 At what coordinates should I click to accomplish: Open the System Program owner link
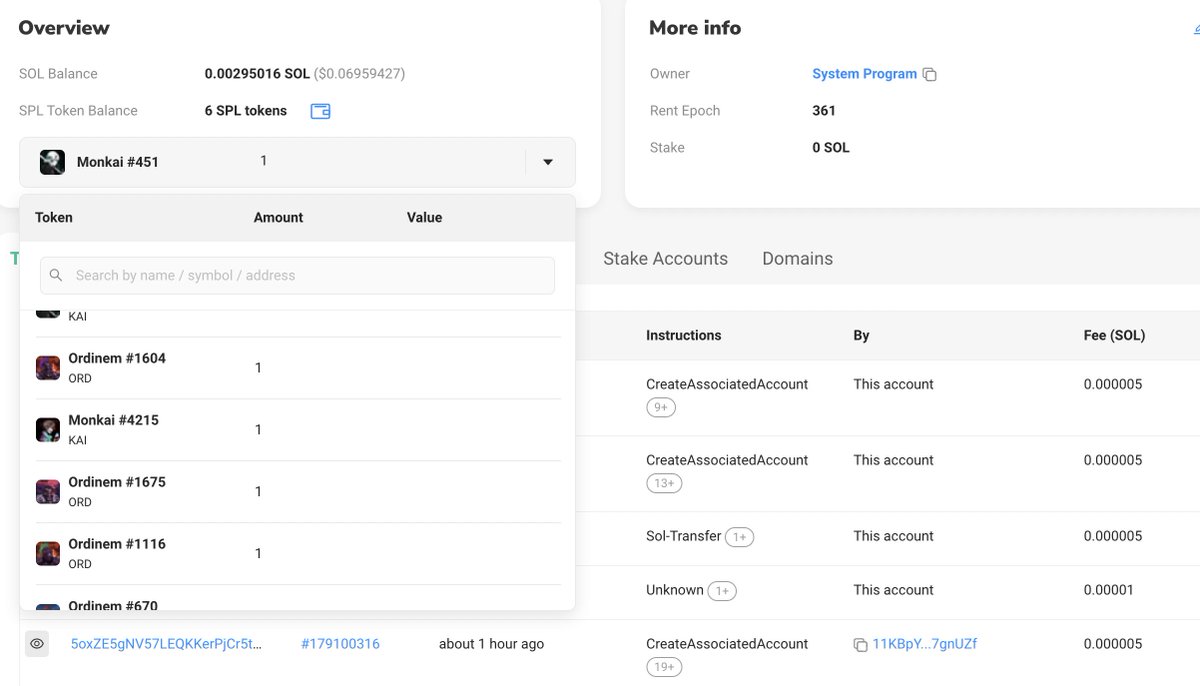pyautogui.click(x=864, y=74)
